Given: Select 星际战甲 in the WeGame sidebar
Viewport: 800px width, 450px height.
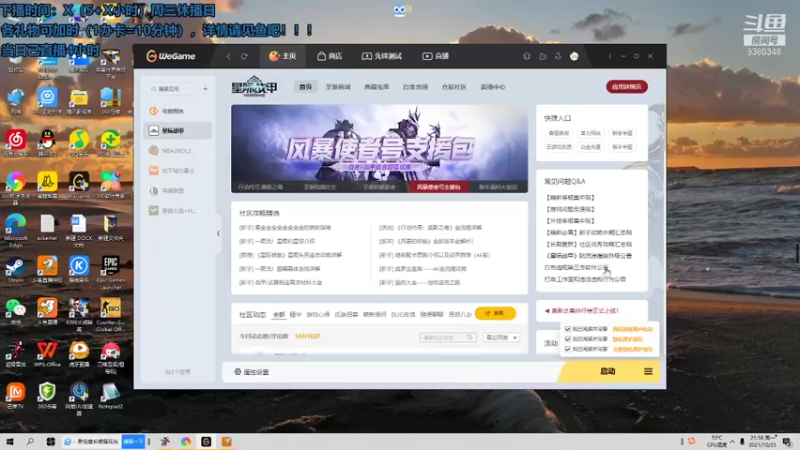Looking at the screenshot, I should click(x=178, y=131).
